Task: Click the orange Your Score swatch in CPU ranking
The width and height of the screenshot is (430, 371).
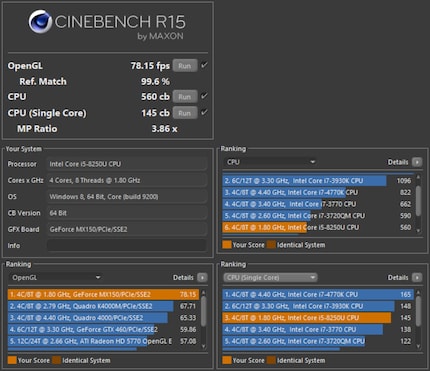Action: click(x=227, y=245)
